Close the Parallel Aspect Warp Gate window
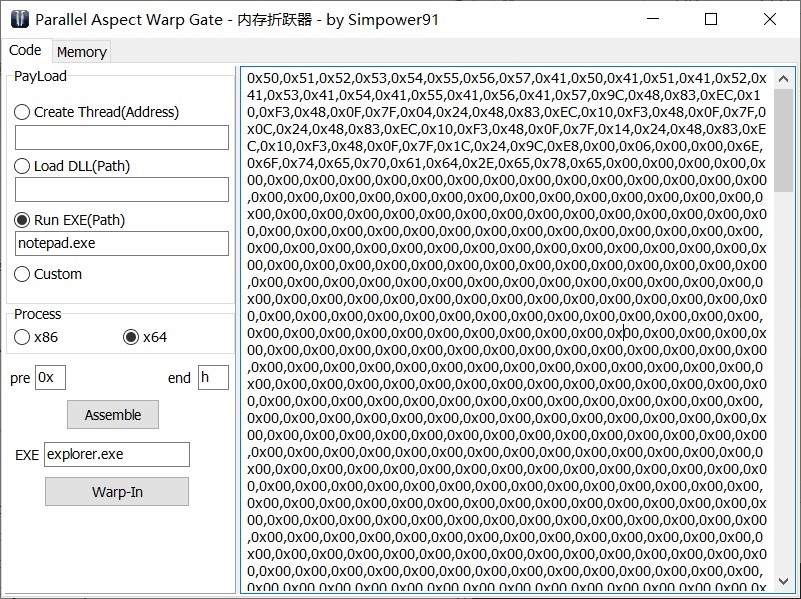The height and width of the screenshot is (599, 801). pos(770,19)
